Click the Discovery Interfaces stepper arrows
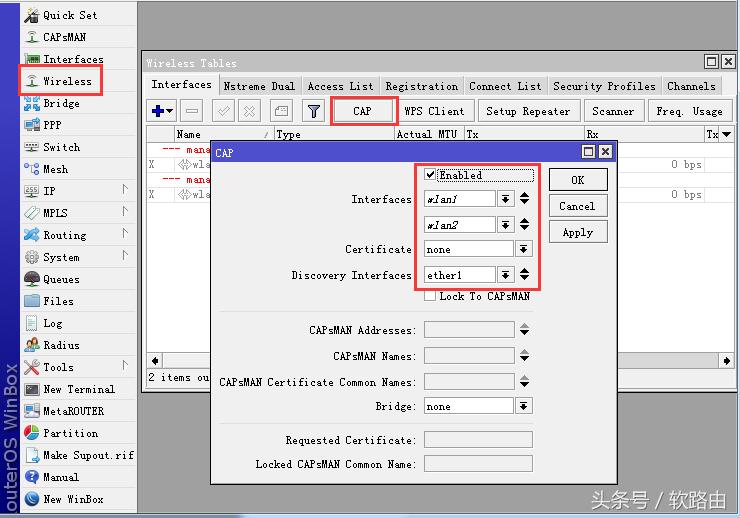This screenshot has width=740, height=518. click(x=524, y=275)
